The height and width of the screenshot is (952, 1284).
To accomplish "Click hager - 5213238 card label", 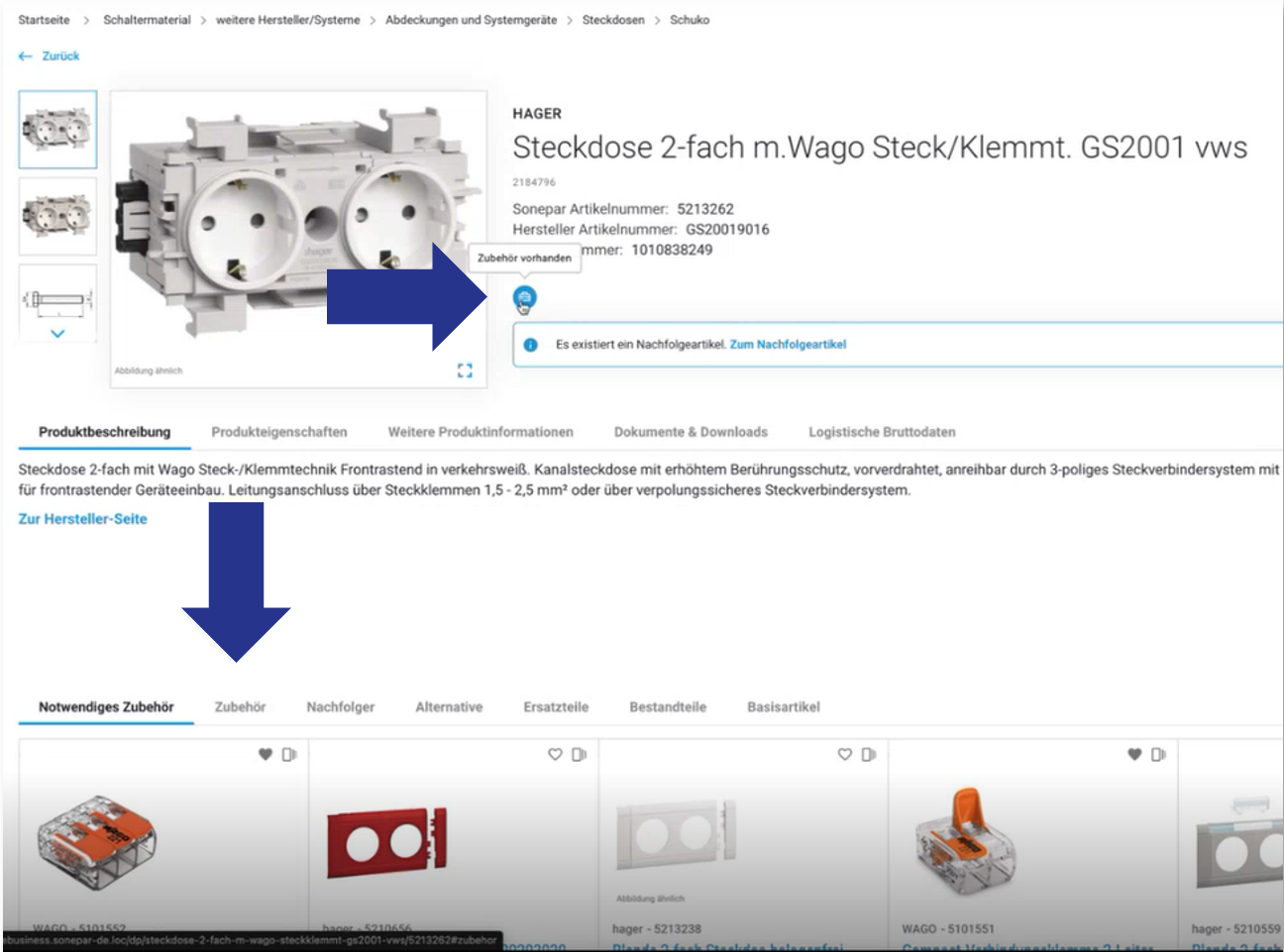I will [657, 929].
